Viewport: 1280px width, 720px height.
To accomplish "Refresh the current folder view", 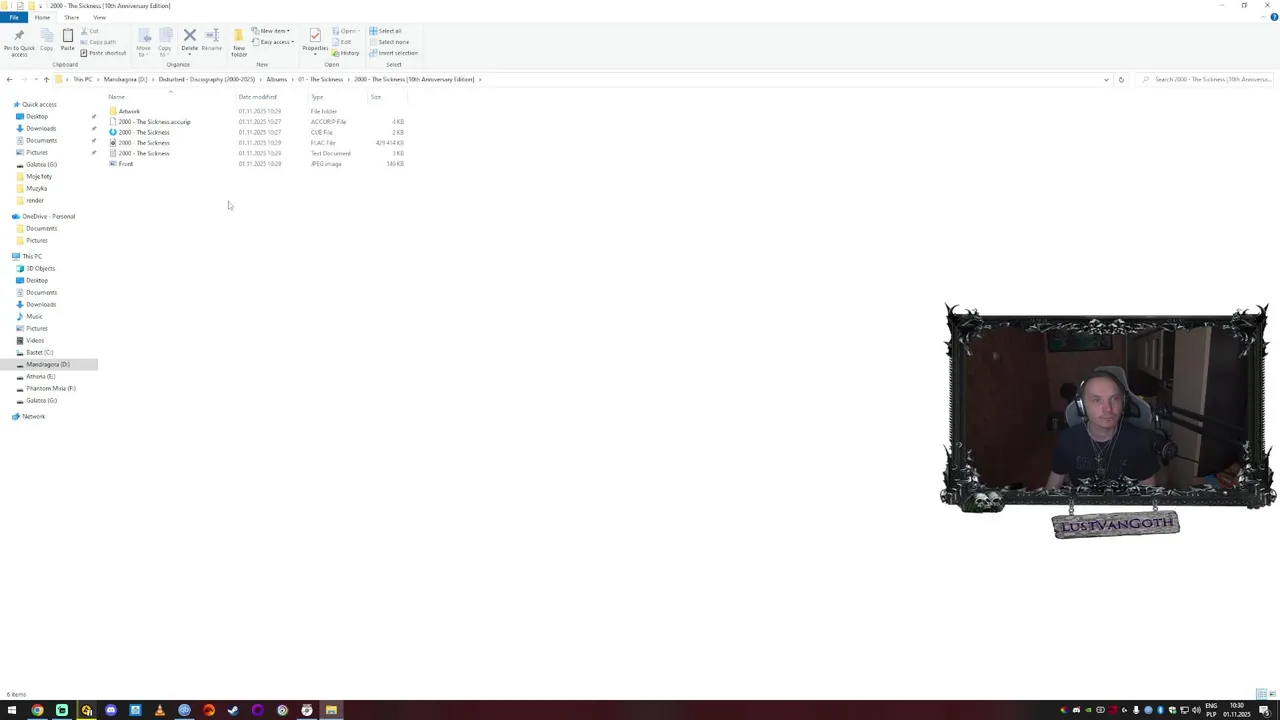I will pyautogui.click(x=1121, y=79).
